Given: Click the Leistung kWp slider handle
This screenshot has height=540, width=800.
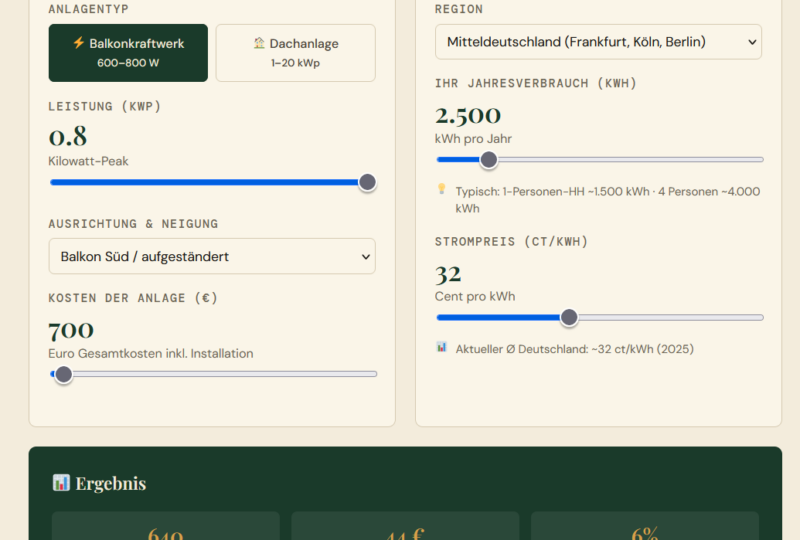Looking at the screenshot, I should (x=367, y=182).
